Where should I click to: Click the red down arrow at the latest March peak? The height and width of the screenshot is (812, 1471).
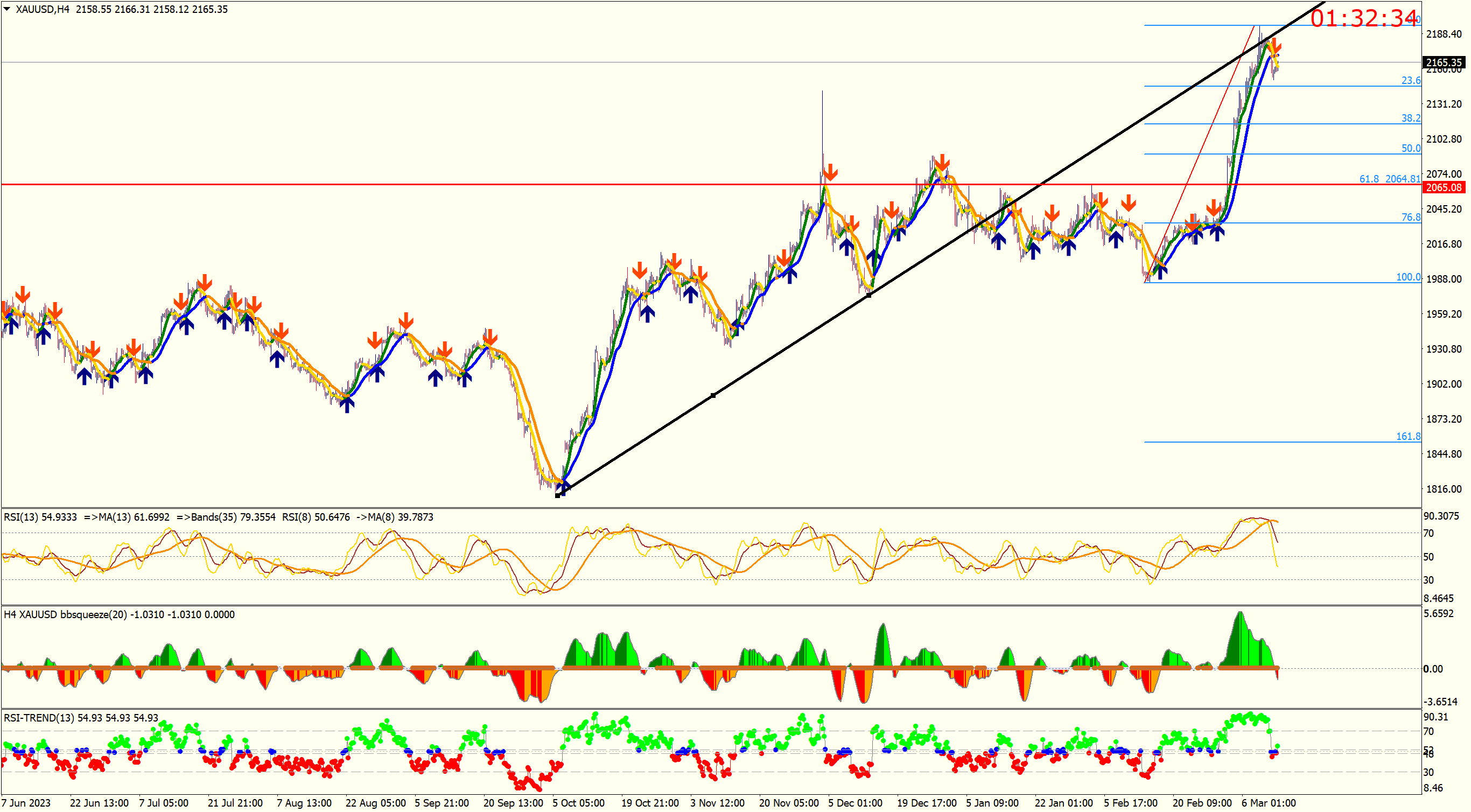click(1274, 46)
